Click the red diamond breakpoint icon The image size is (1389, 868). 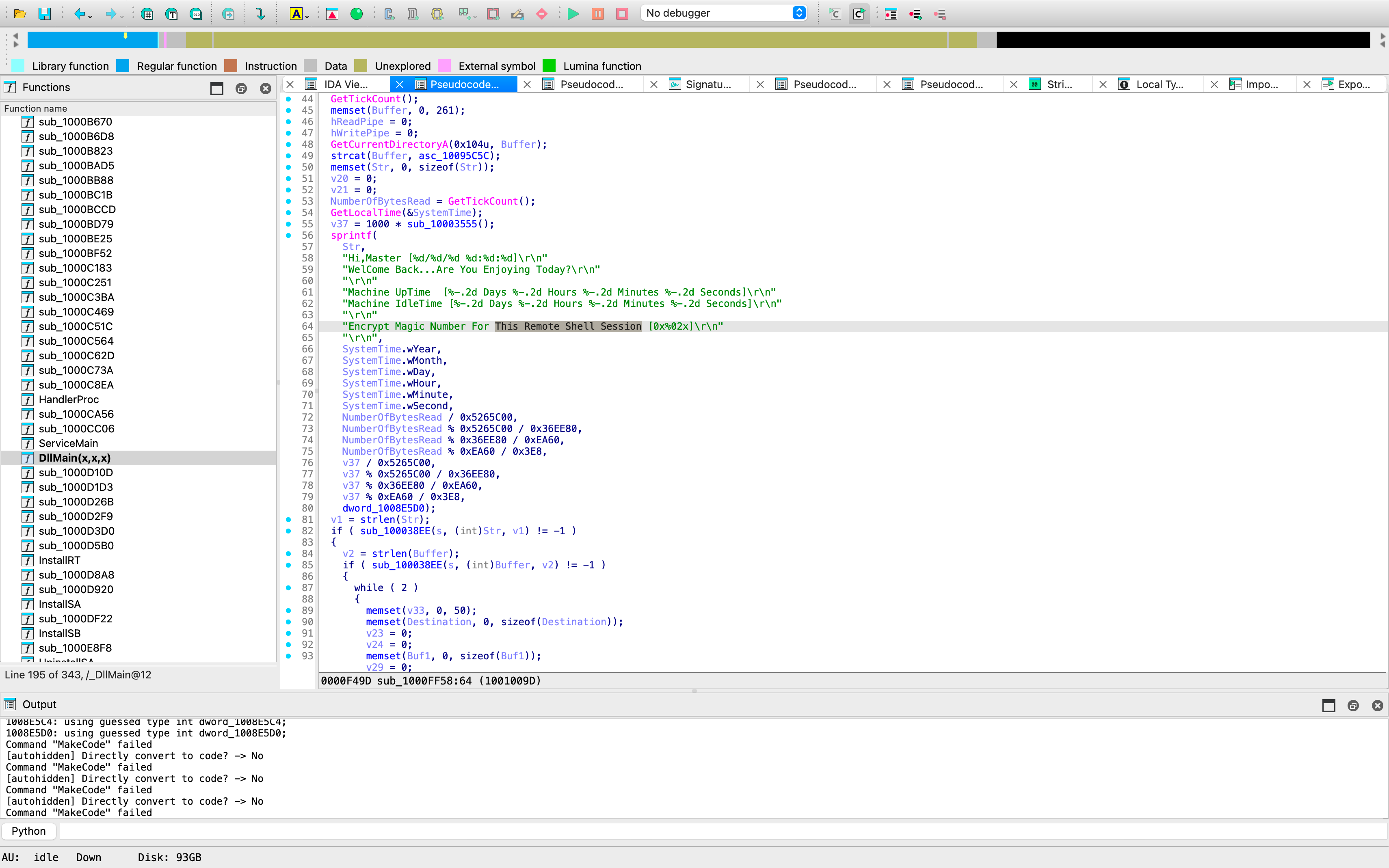point(541,14)
